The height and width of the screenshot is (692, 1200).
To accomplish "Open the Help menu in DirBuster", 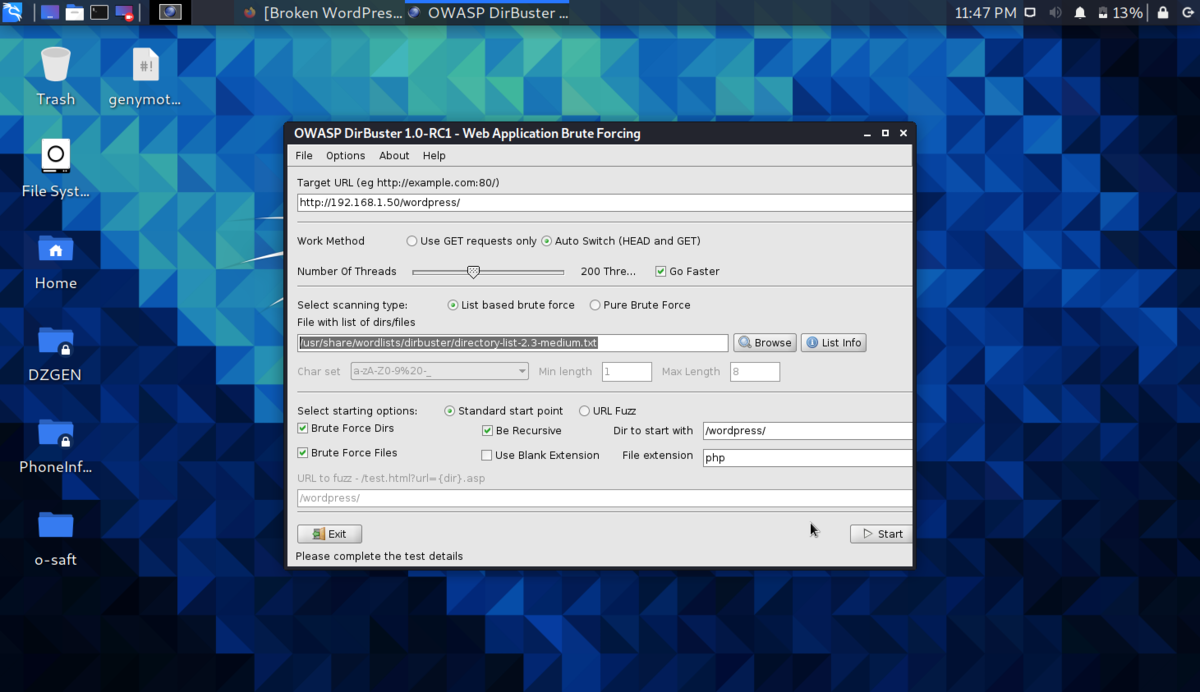I will pyautogui.click(x=434, y=156).
